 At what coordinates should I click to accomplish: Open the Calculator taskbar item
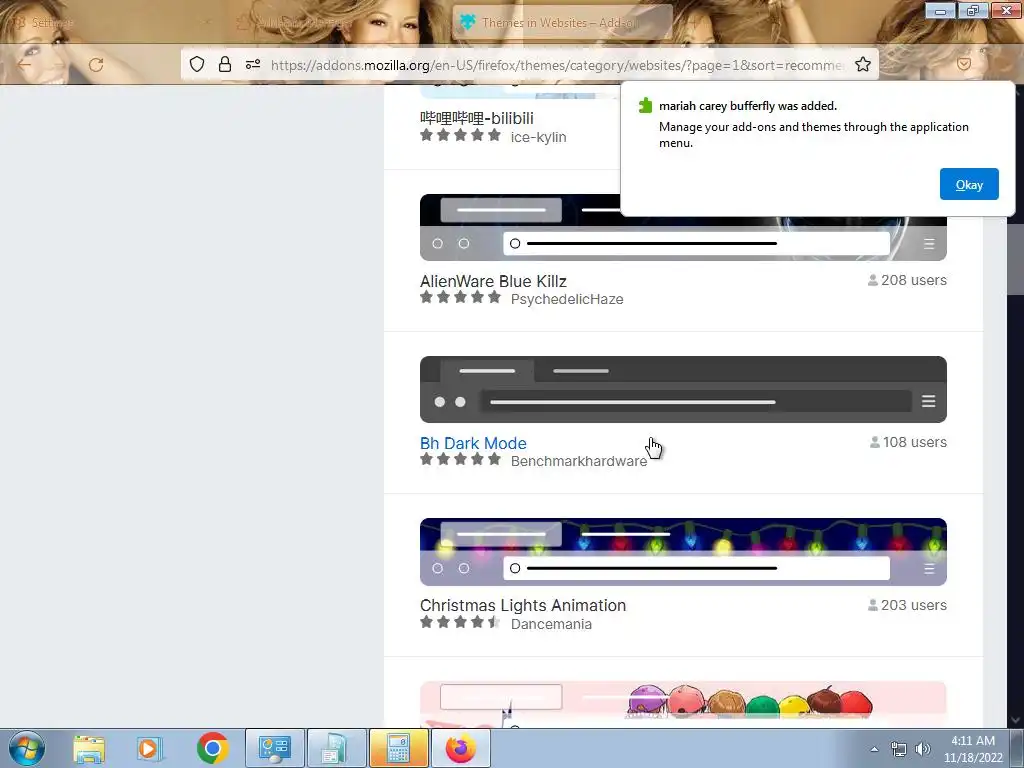pos(398,748)
